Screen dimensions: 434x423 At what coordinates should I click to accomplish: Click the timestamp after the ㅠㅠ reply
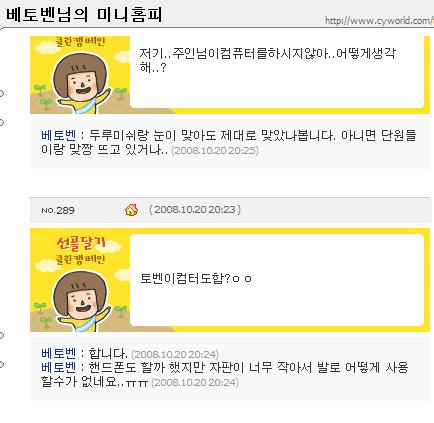click(x=195, y=382)
